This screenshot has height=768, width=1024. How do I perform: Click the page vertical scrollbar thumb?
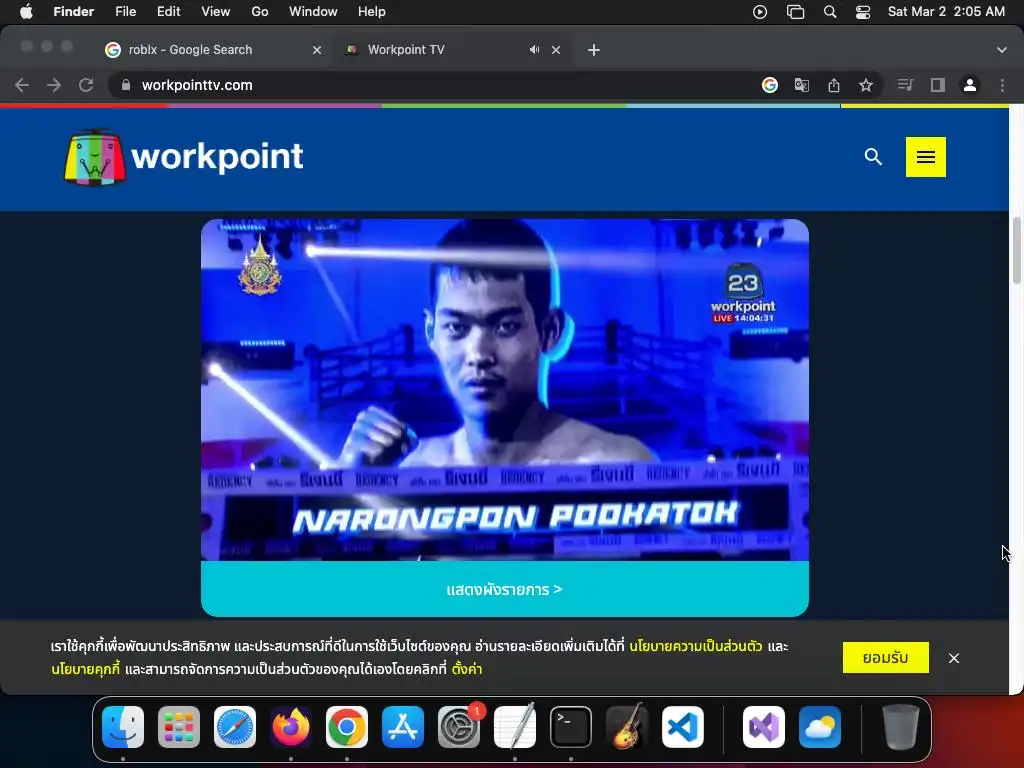1016,250
